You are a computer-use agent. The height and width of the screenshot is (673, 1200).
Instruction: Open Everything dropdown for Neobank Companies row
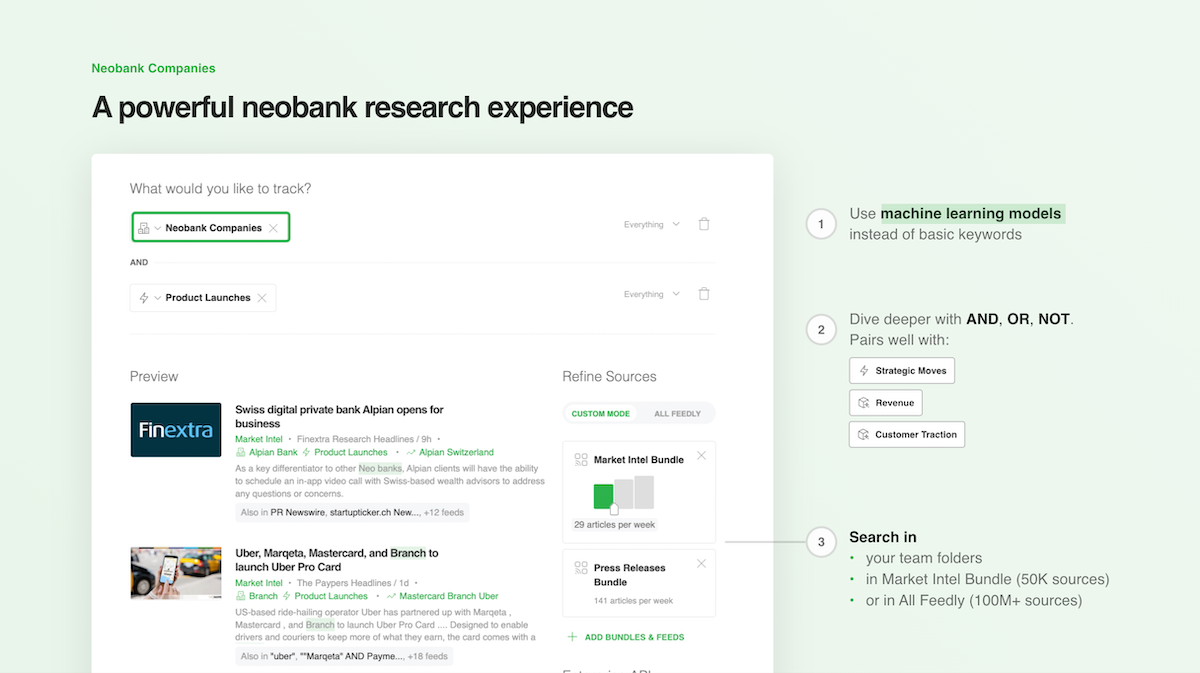click(651, 225)
